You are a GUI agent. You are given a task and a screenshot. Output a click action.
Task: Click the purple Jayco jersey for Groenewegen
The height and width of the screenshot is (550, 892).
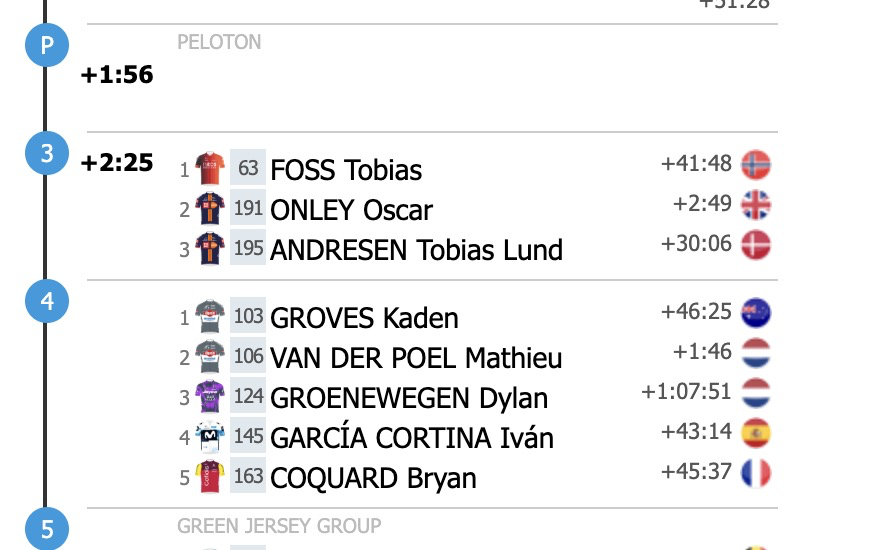click(x=210, y=396)
